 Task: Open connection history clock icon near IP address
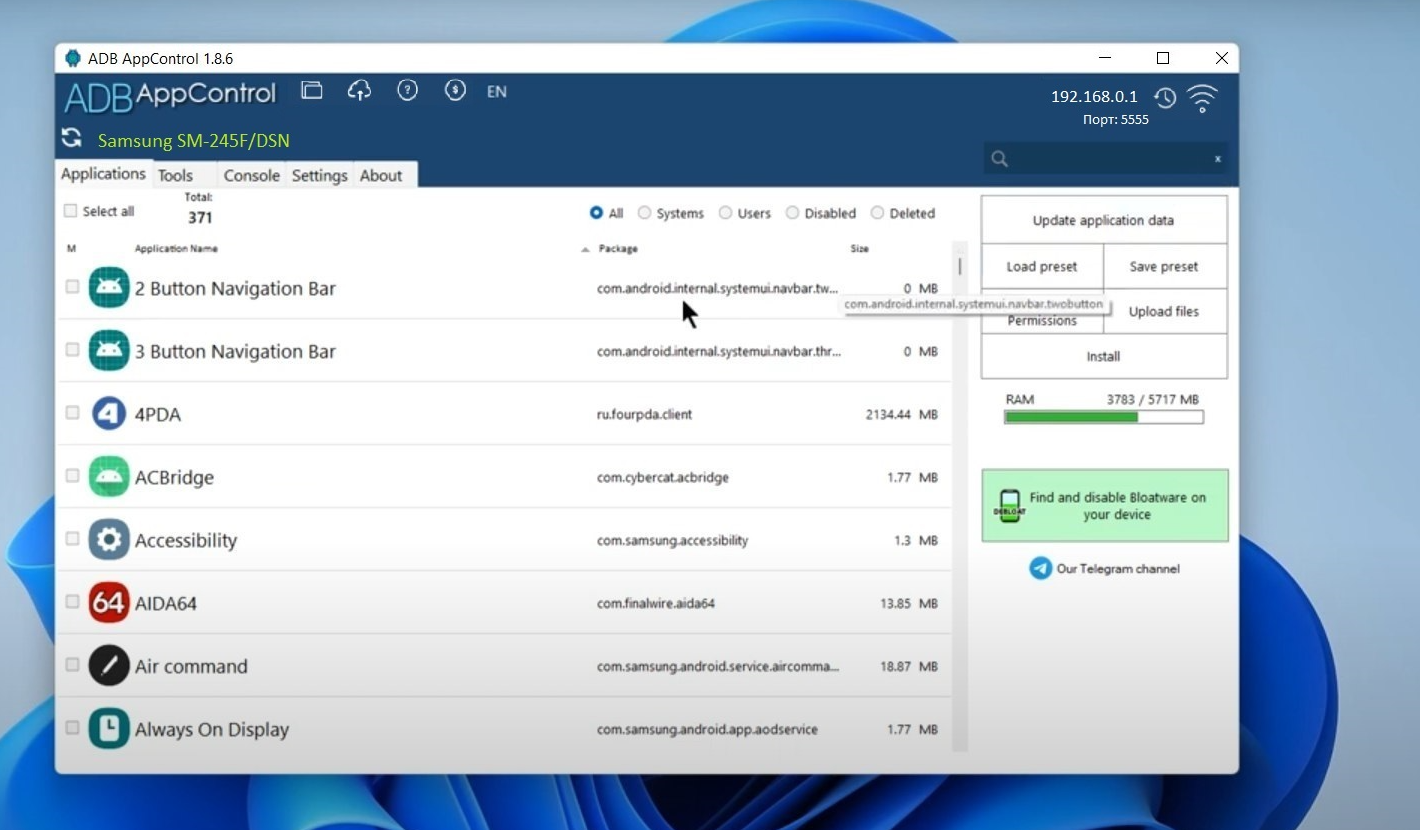point(1165,98)
